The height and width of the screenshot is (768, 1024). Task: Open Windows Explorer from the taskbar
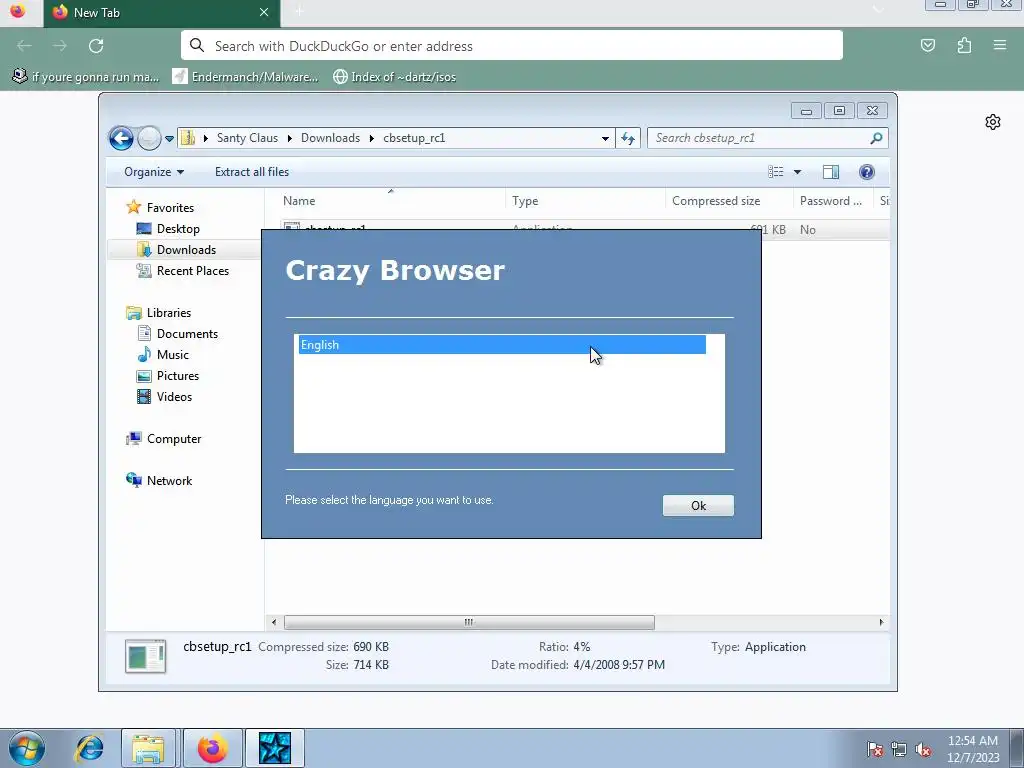(x=148, y=748)
